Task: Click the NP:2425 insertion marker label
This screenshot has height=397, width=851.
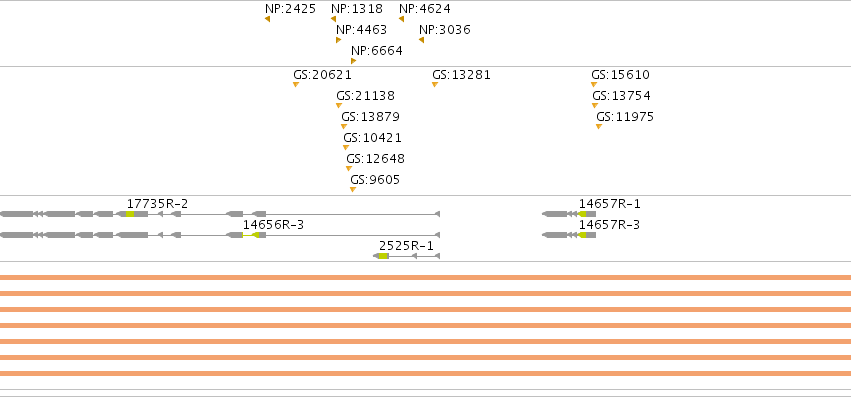Action: (x=290, y=9)
